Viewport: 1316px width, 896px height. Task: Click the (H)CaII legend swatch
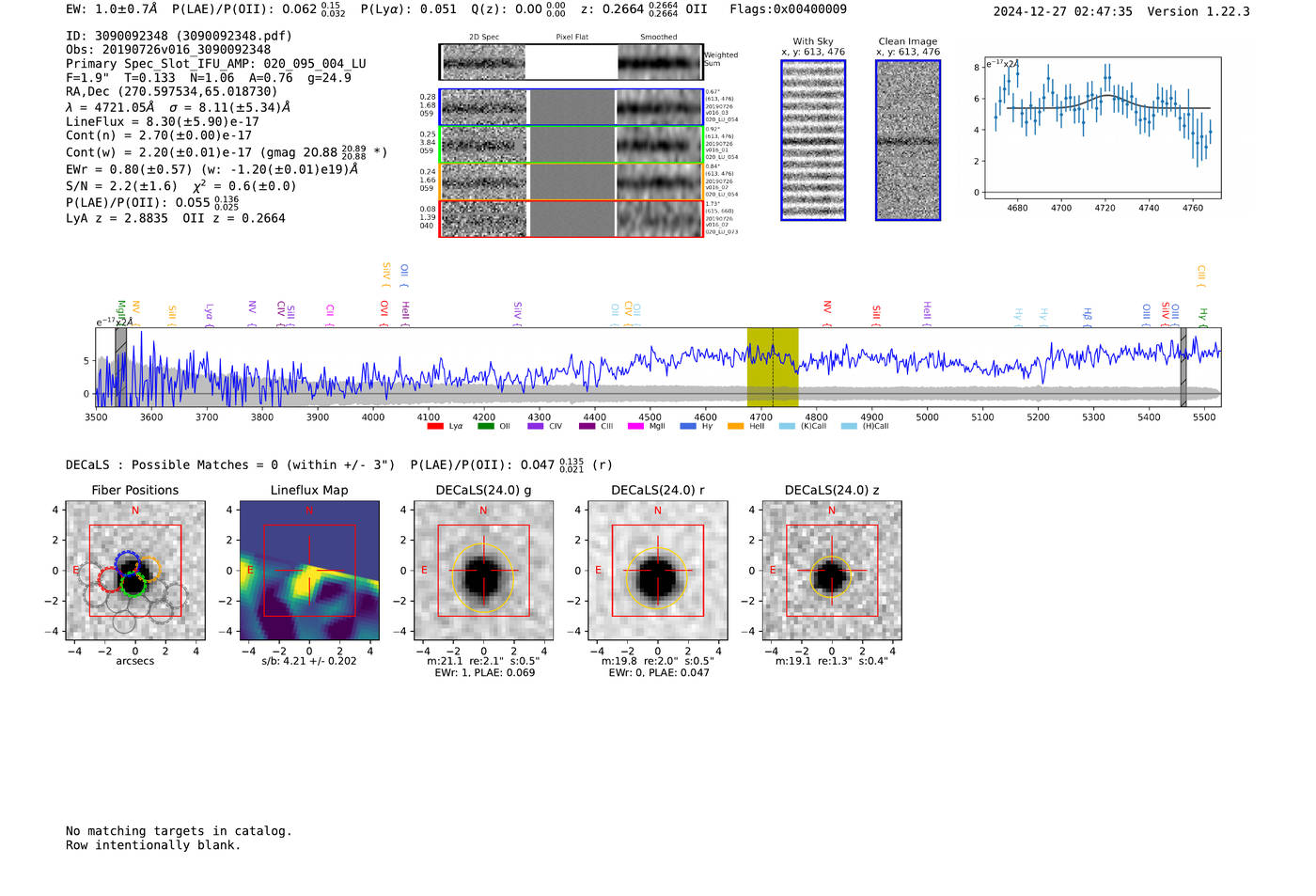click(x=850, y=426)
